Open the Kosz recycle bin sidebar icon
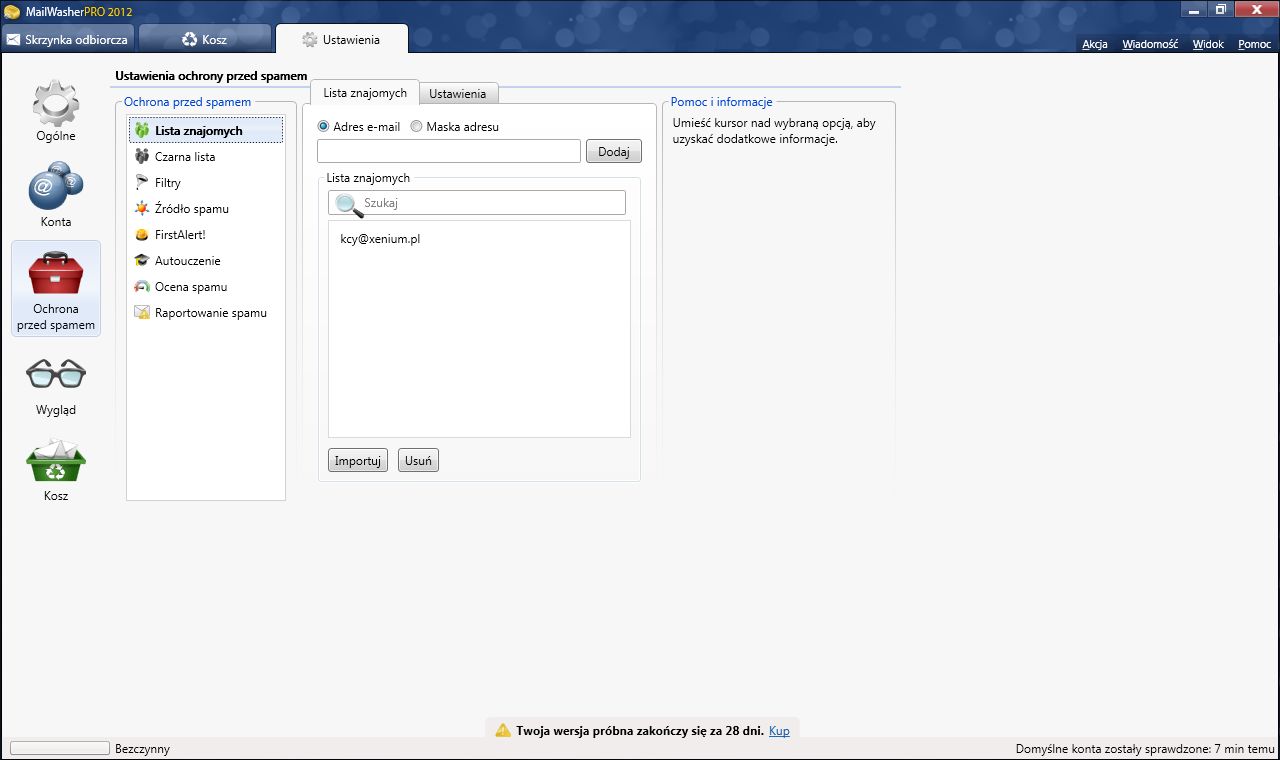This screenshot has height=760, width=1280. point(56,462)
